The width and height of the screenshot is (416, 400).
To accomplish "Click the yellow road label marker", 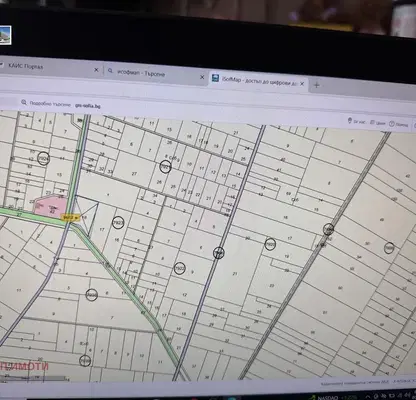I will tap(70, 218).
